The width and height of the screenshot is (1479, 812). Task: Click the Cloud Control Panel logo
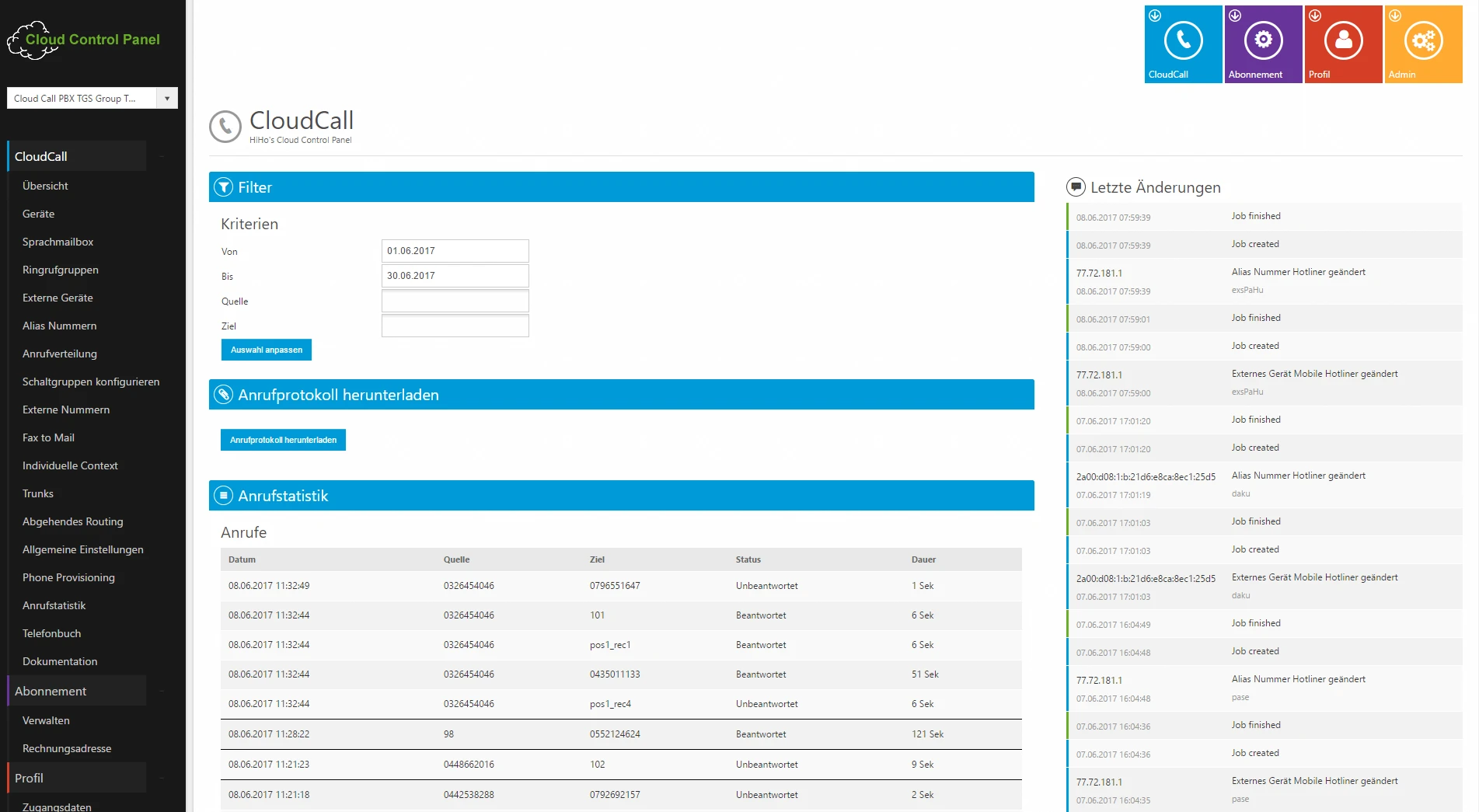coord(84,40)
